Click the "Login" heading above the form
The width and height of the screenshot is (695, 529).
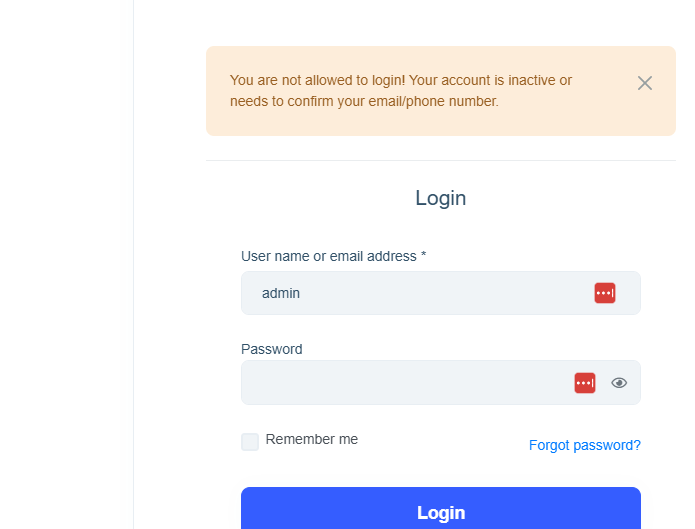pos(440,198)
